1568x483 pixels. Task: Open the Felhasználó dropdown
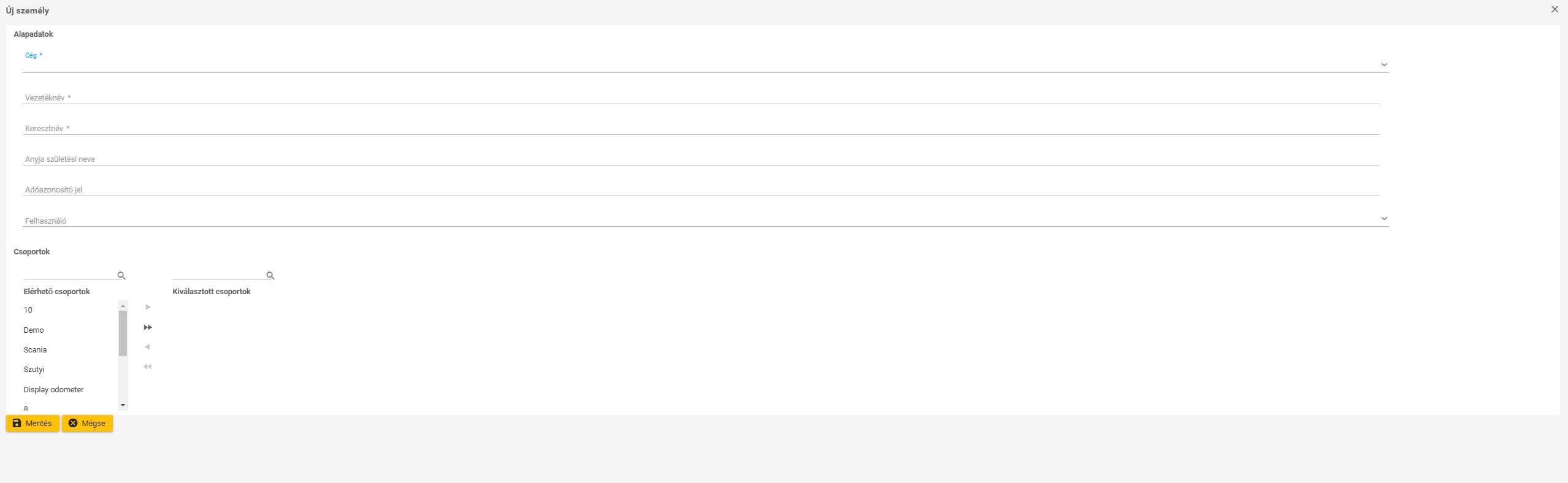point(1384,219)
